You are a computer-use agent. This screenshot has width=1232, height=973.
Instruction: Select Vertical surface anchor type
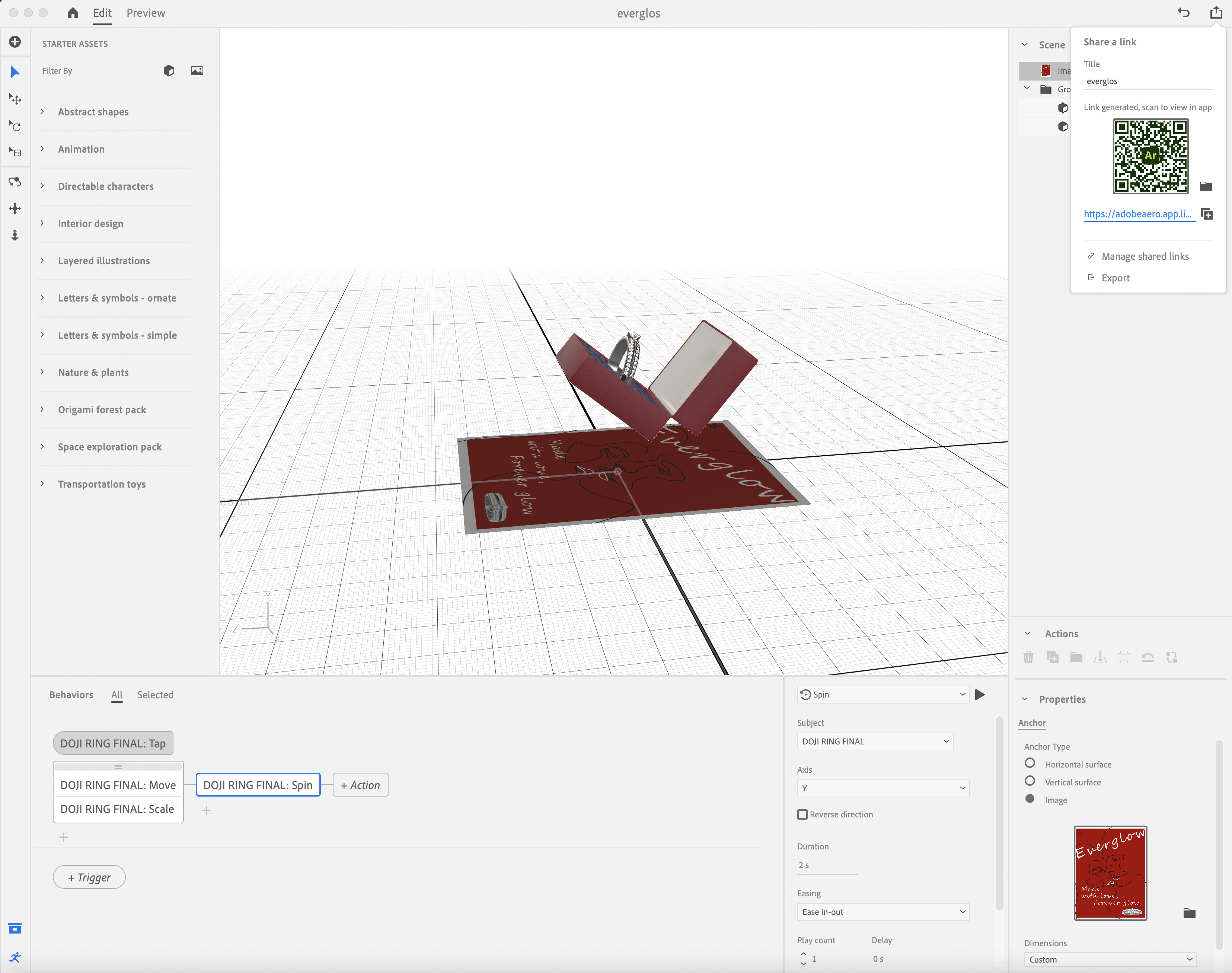1030,781
